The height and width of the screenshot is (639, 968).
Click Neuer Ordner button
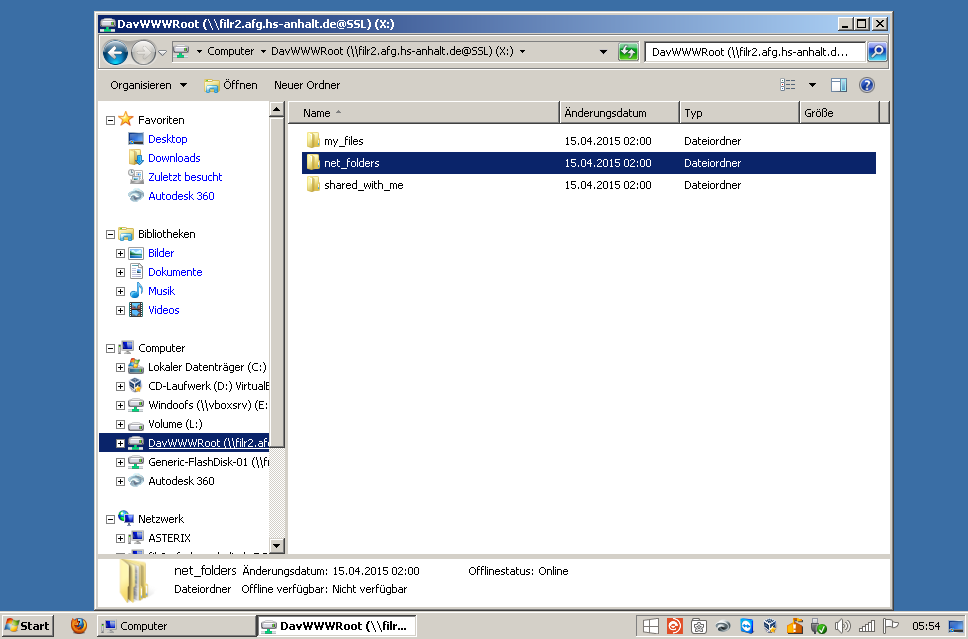click(x=307, y=86)
